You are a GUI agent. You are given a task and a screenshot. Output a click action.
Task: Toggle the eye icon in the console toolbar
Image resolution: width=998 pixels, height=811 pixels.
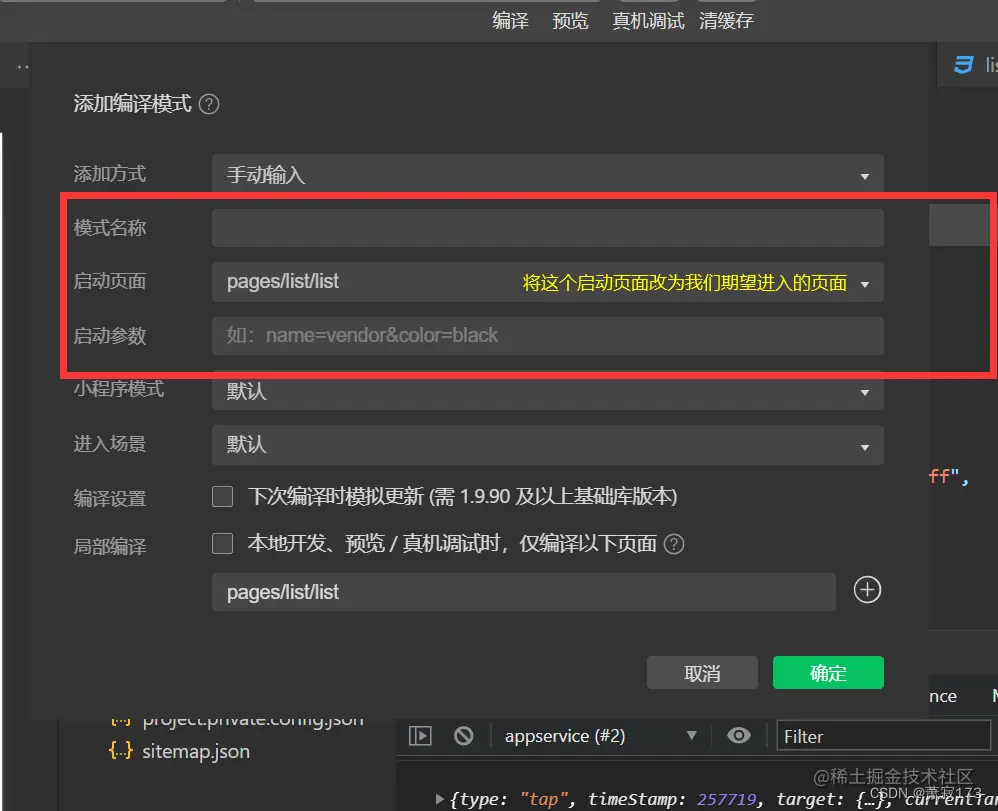click(x=739, y=735)
